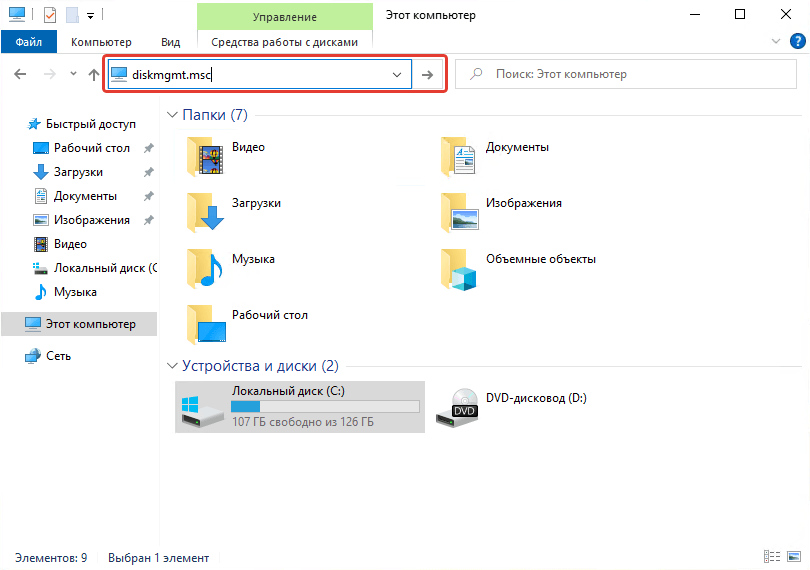Click the C: drive free space bar
The height and width of the screenshot is (570, 810).
[325, 407]
